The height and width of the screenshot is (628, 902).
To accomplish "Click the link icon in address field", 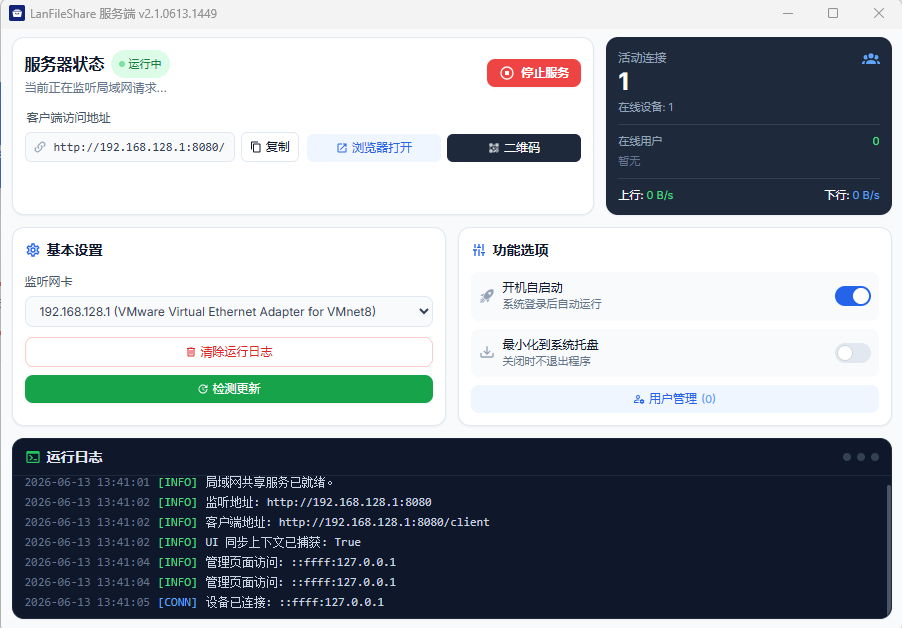I will point(40,147).
